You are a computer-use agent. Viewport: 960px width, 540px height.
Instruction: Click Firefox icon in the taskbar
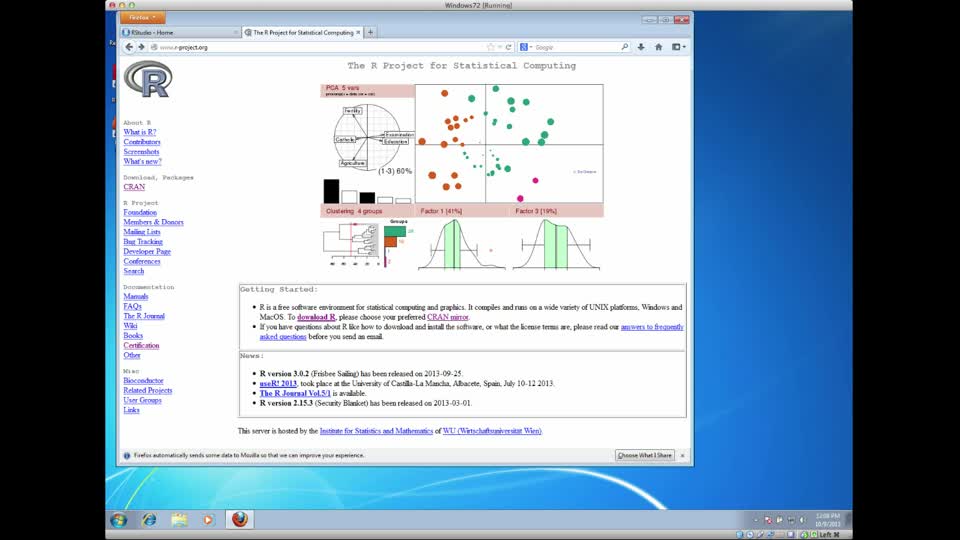coord(239,519)
